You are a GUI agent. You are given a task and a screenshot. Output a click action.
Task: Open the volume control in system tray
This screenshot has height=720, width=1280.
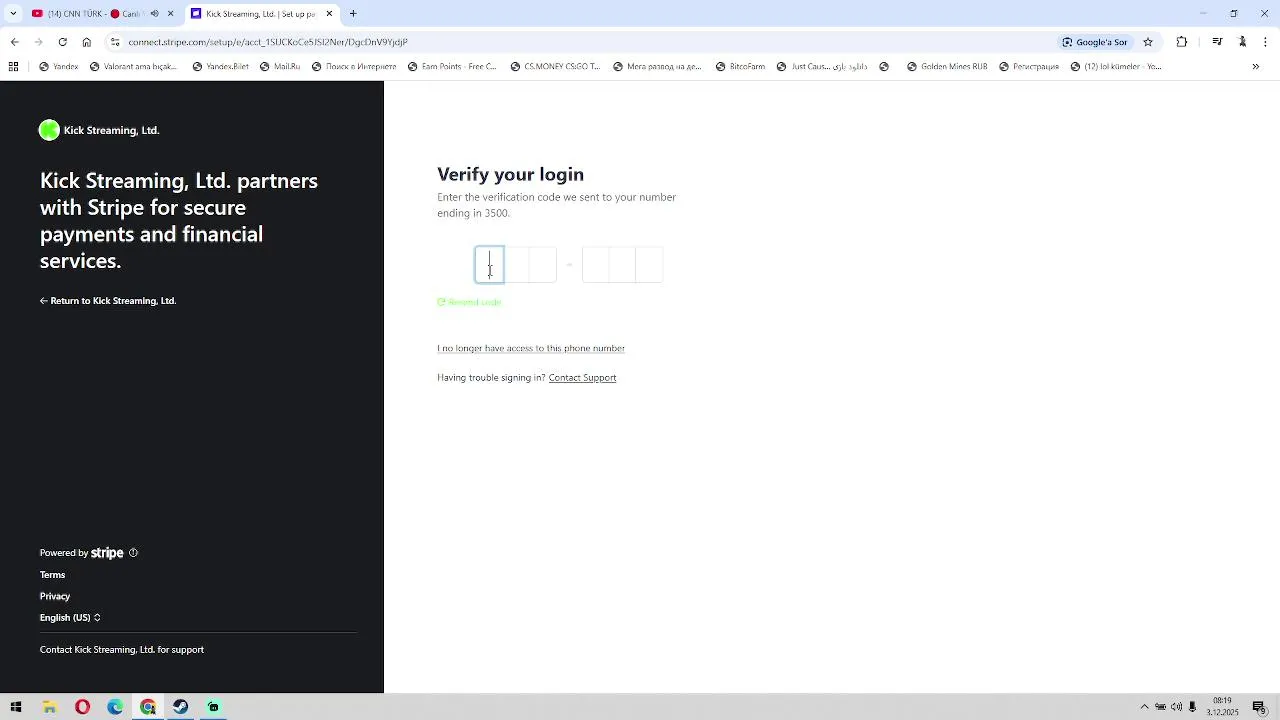(1176, 707)
